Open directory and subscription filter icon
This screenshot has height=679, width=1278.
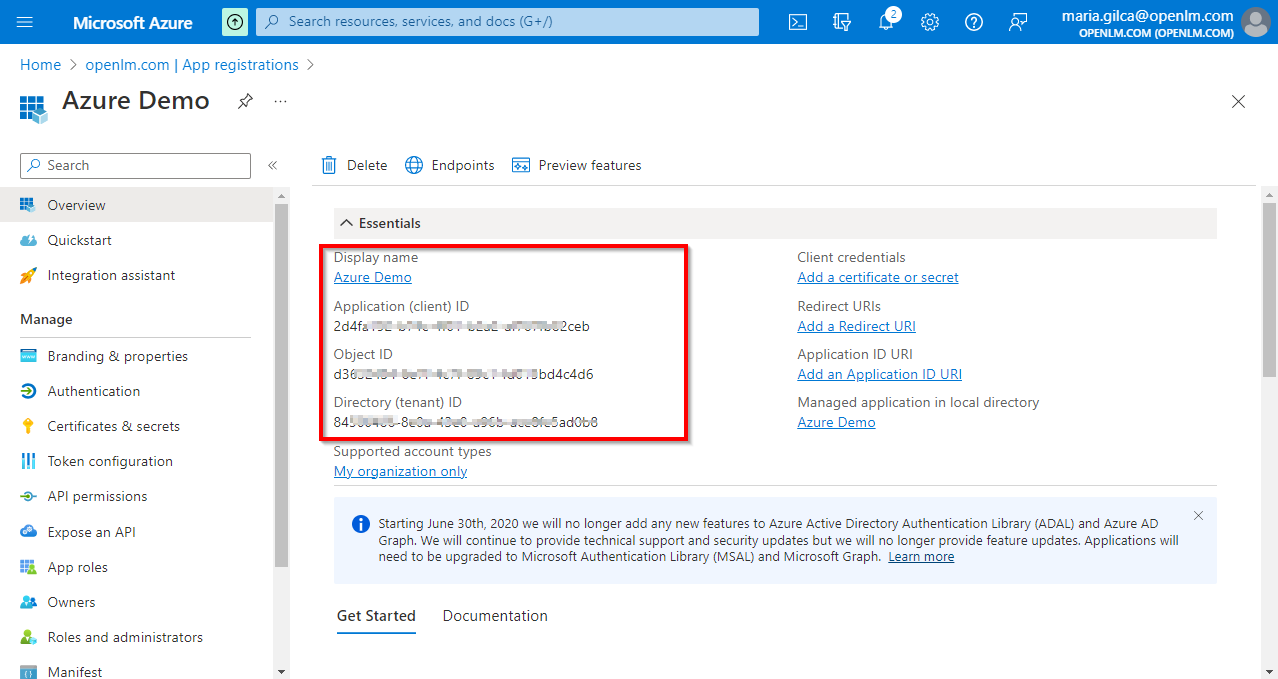(842, 22)
